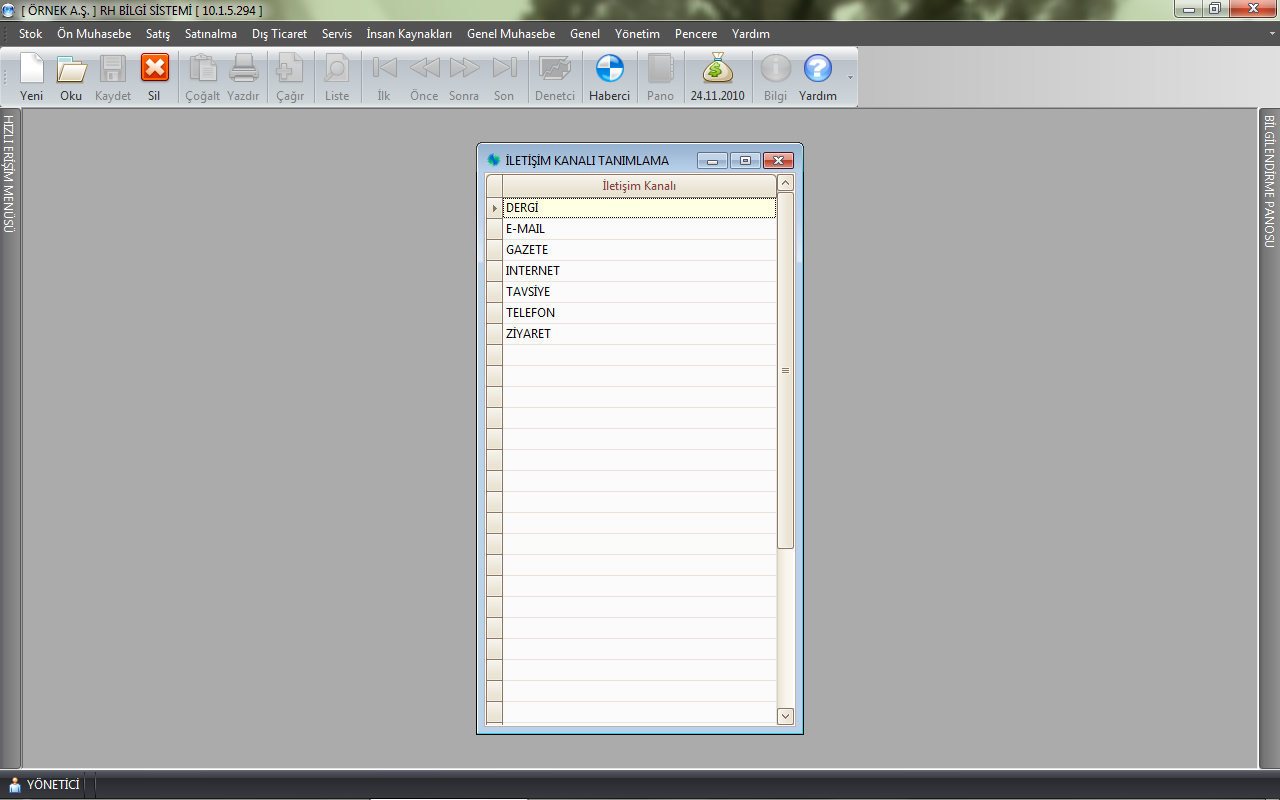The width and height of the screenshot is (1280, 800).
Task: Delete the record using the Sil icon
Action: tap(154, 70)
